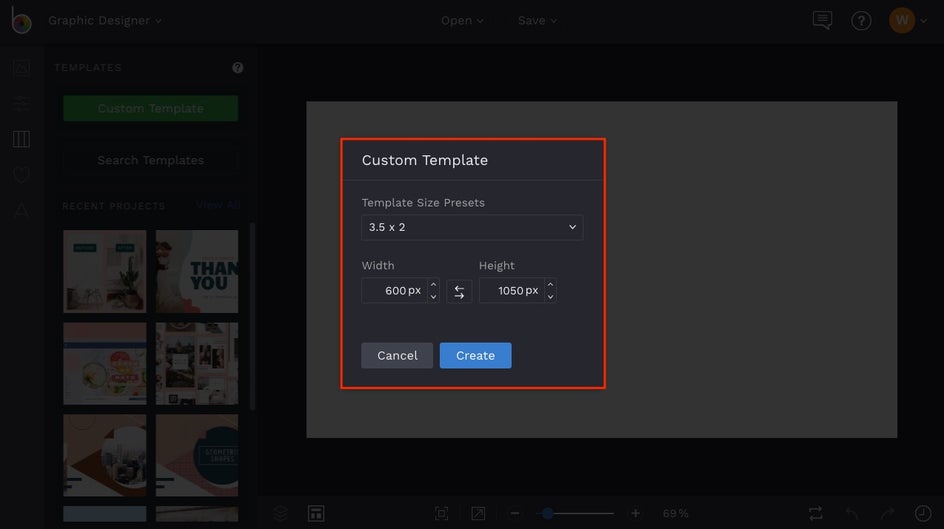Open the Thank You template thumbnail

click(197, 271)
